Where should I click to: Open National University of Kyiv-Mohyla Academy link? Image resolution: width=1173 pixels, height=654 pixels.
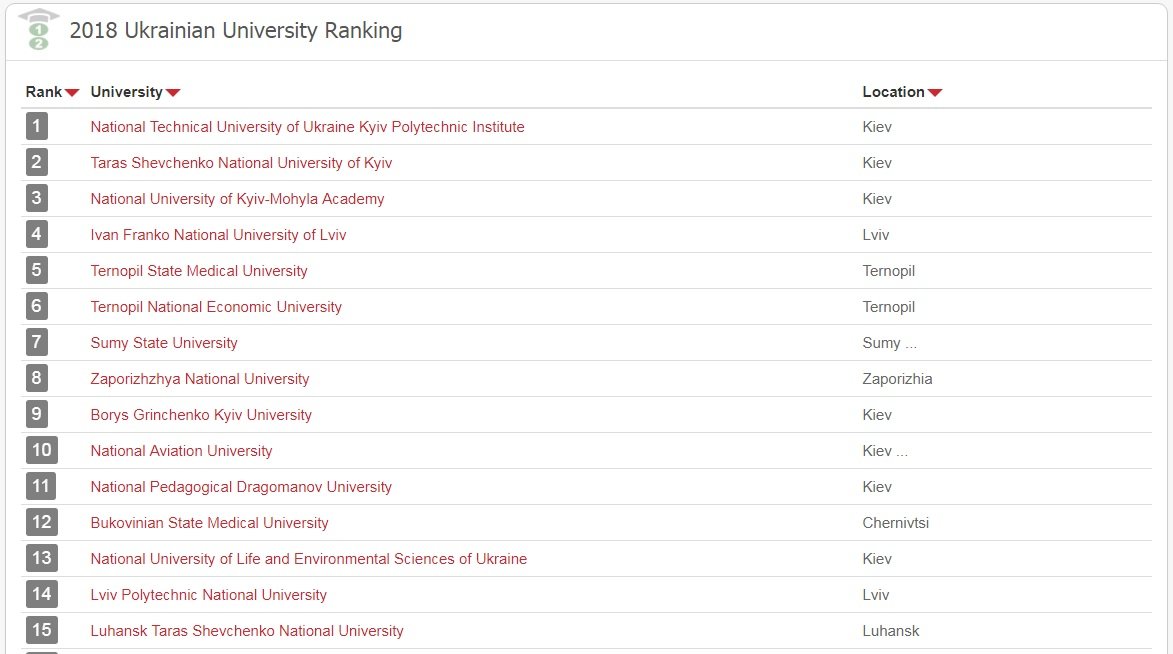point(237,198)
